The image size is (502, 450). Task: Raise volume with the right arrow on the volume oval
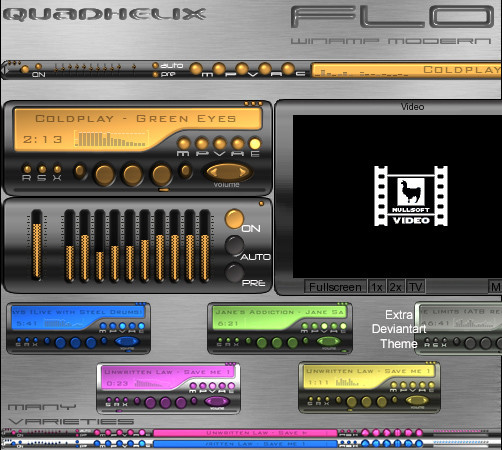click(243, 172)
